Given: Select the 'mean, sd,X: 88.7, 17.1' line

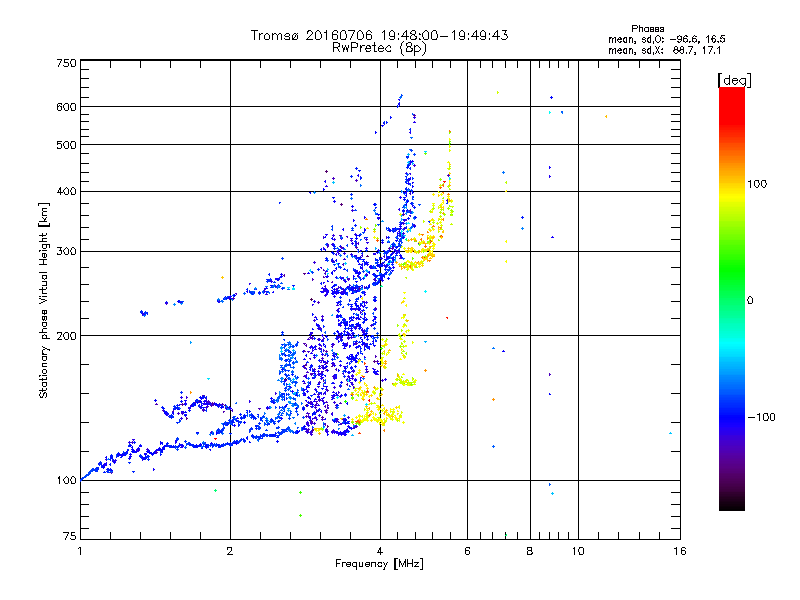Looking at the screenshot, I should (x=664, y=50).
